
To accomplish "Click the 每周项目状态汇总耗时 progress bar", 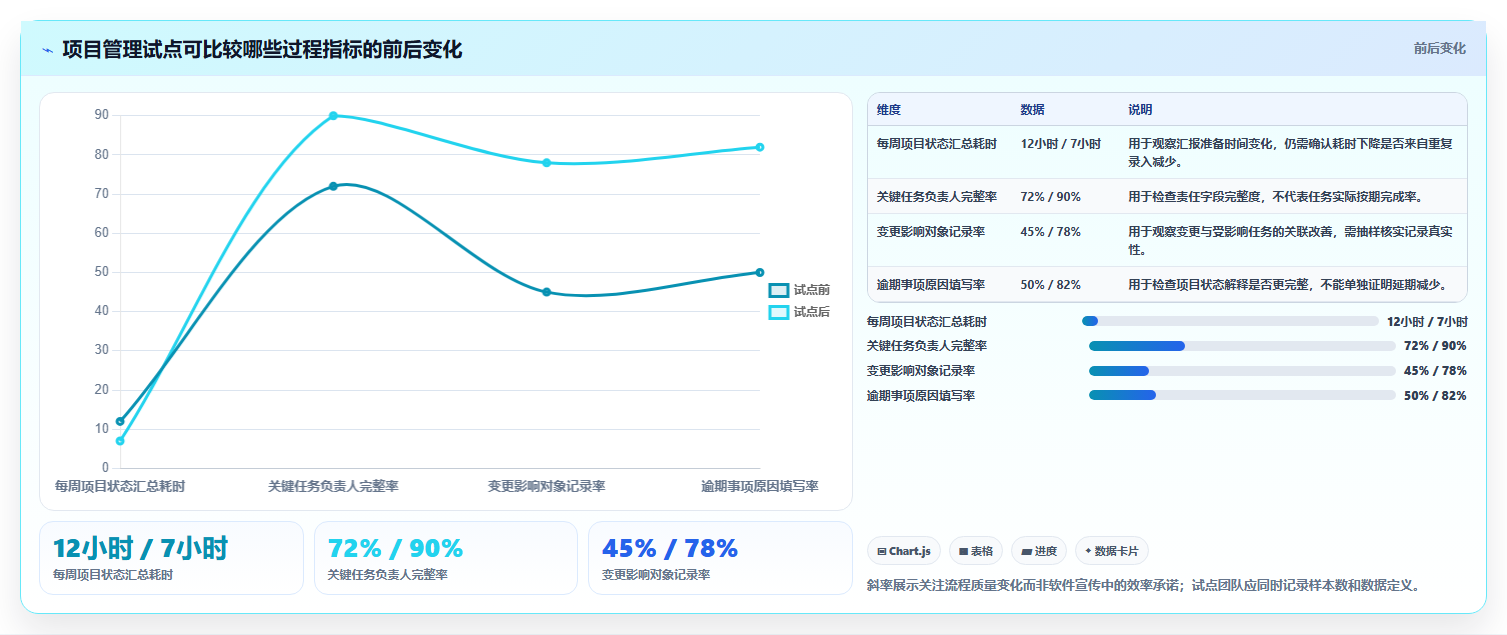I will point(1230,321).
